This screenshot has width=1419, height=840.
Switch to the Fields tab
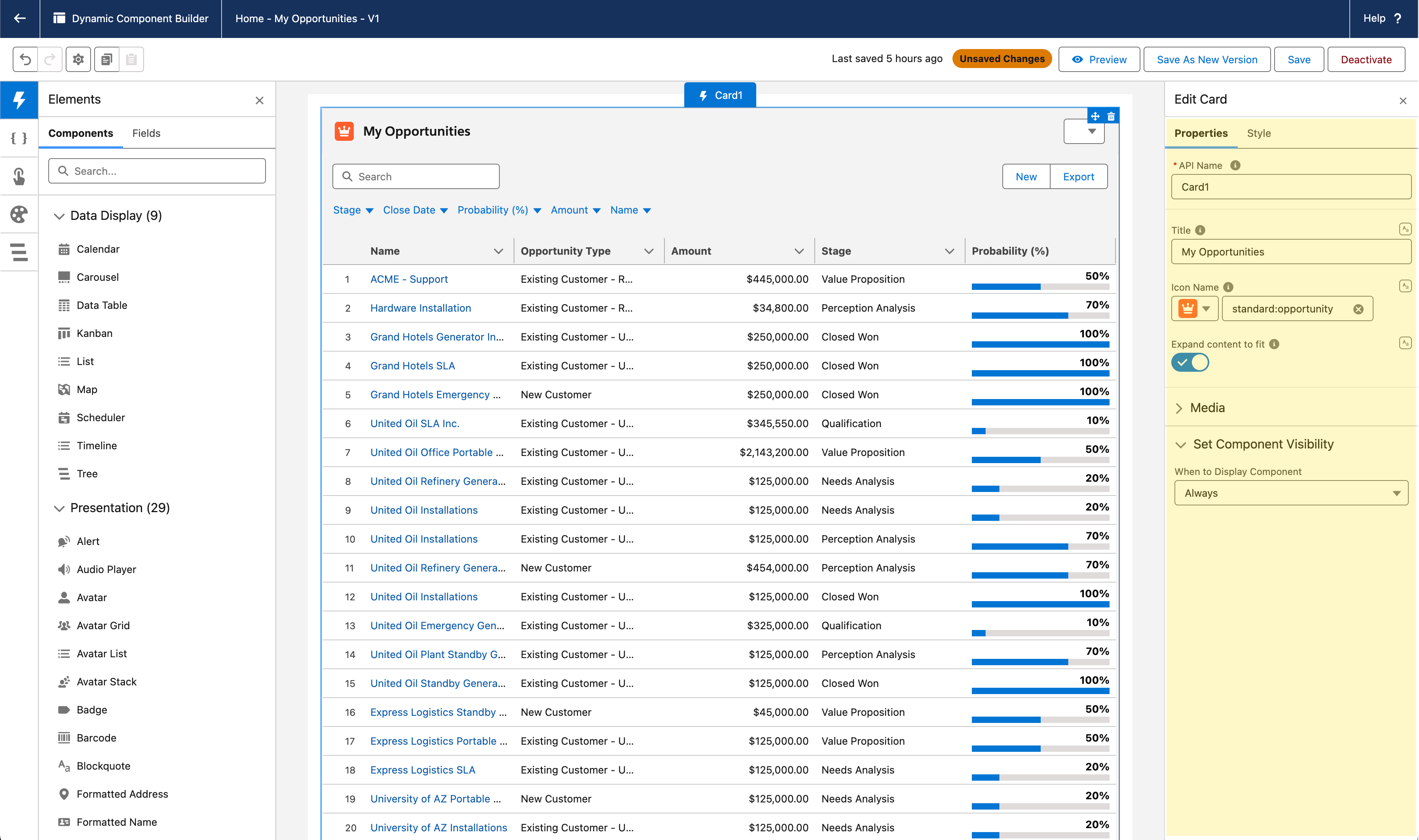[x=146, y=133]
